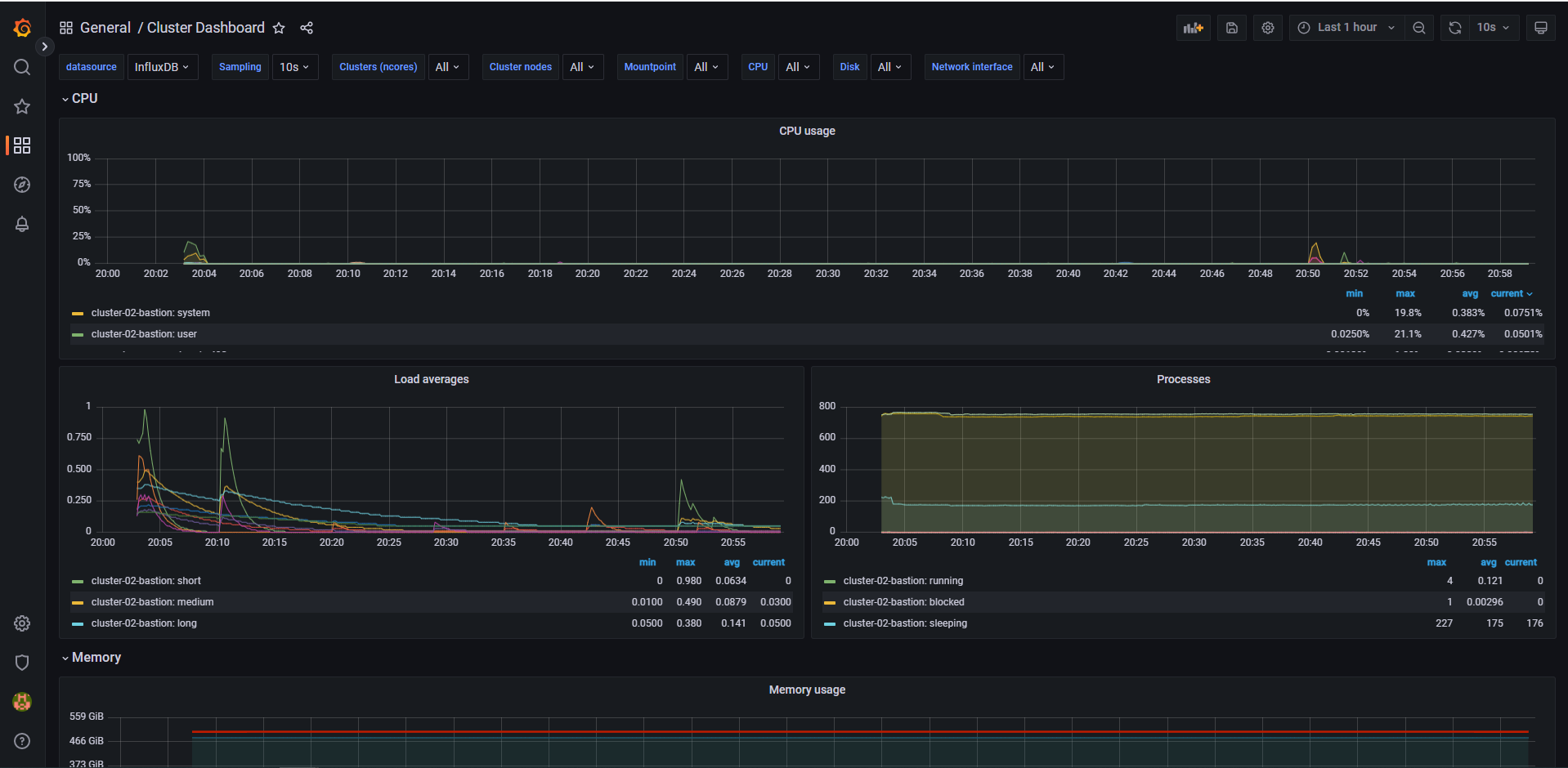
Task: Toggle cluster-02-bastion: short series in legend
Action: [x=146, y=581]
